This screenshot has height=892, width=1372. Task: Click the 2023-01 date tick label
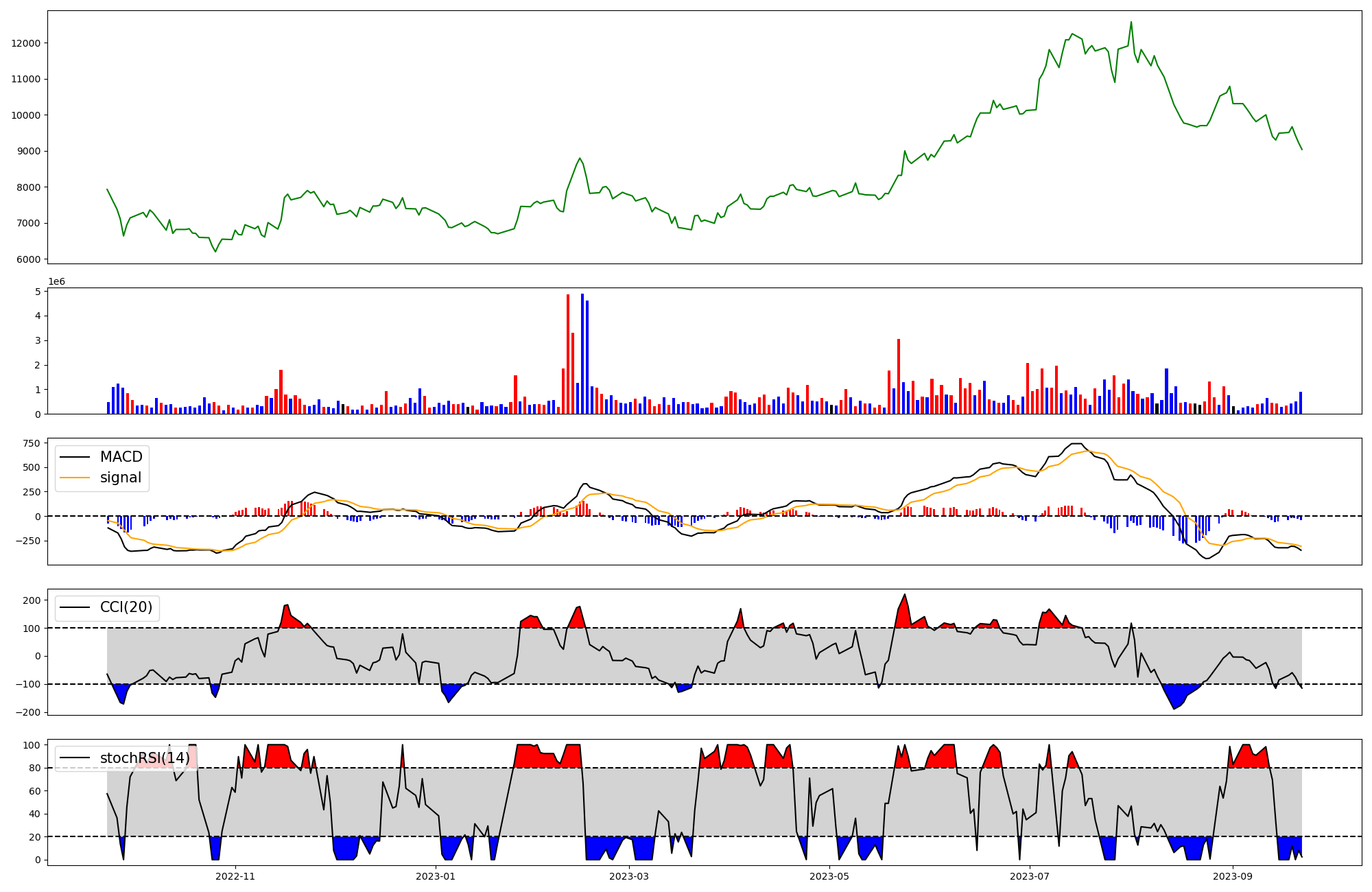[435, 876]
